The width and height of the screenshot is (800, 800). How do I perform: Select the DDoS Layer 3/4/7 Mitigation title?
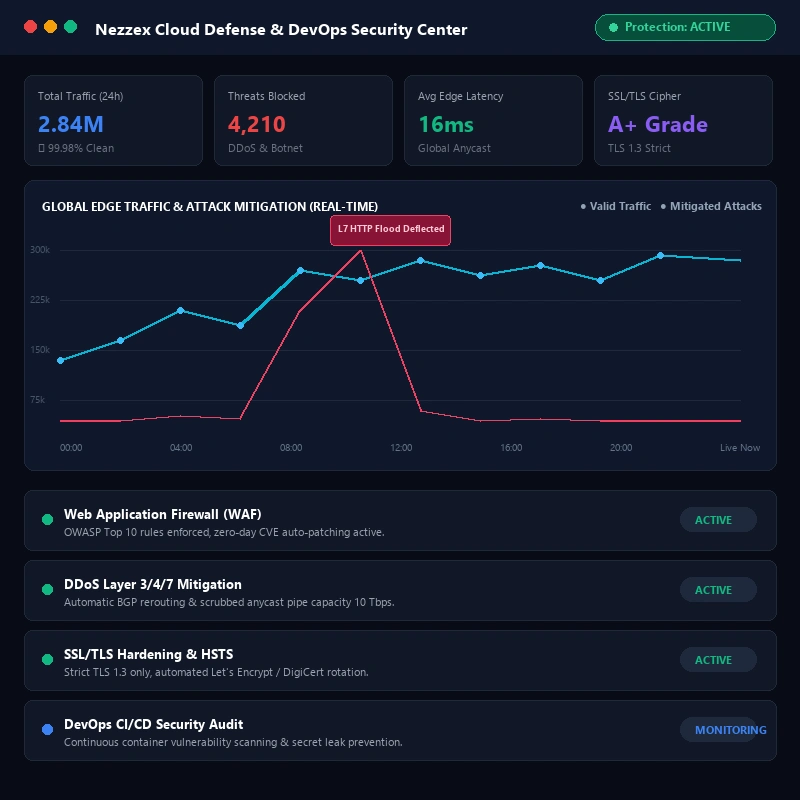[153, 584]
